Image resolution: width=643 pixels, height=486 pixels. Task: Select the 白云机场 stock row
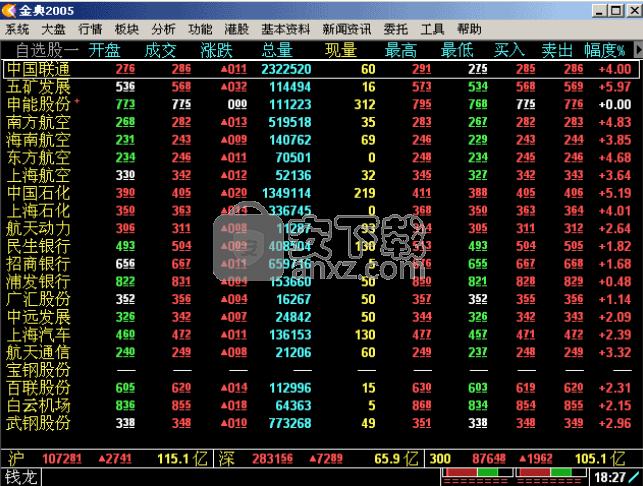321,405
